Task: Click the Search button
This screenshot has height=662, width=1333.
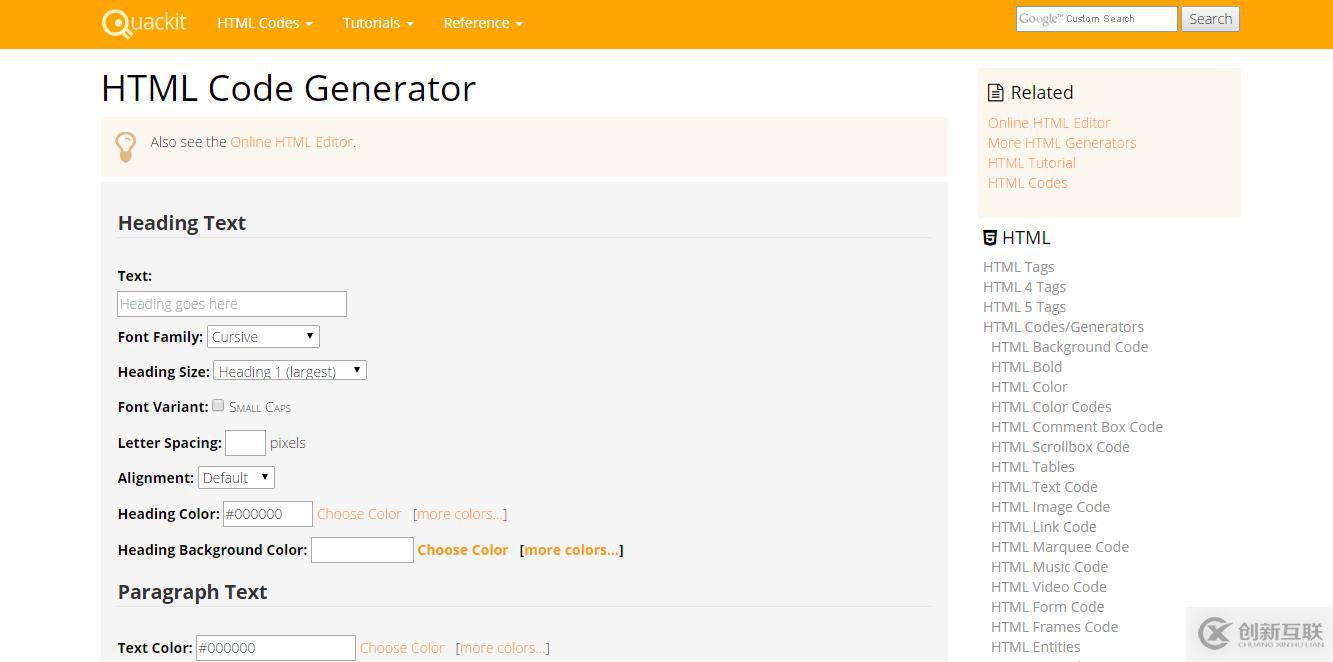Action: point(1210,18)
